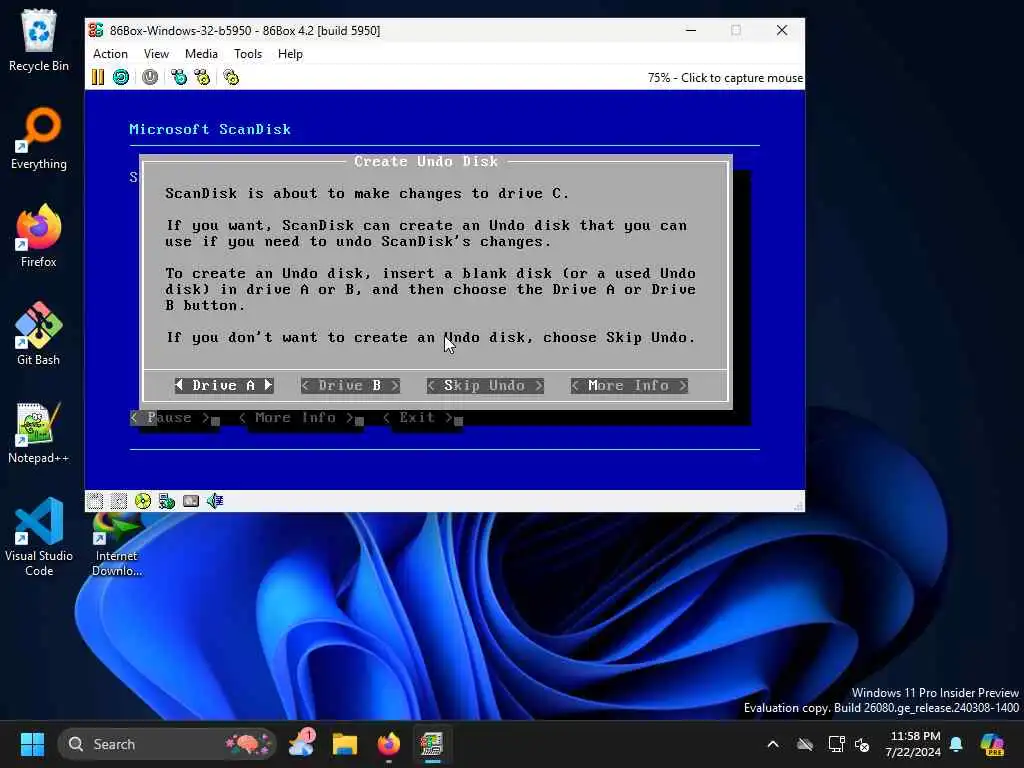The height and width of the screenshot is (768, 1024).
Task: Open the Copilot preview taskbar icon
Action: tap(992, 744)
